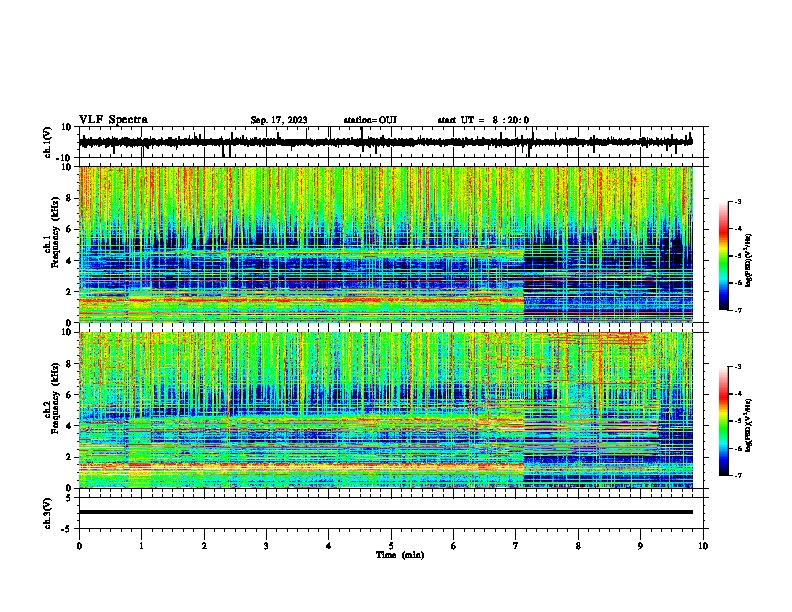Click the log(PSD) unit label beside ch.2 color bar
This screenshot has width=792, height=612.
749,425
